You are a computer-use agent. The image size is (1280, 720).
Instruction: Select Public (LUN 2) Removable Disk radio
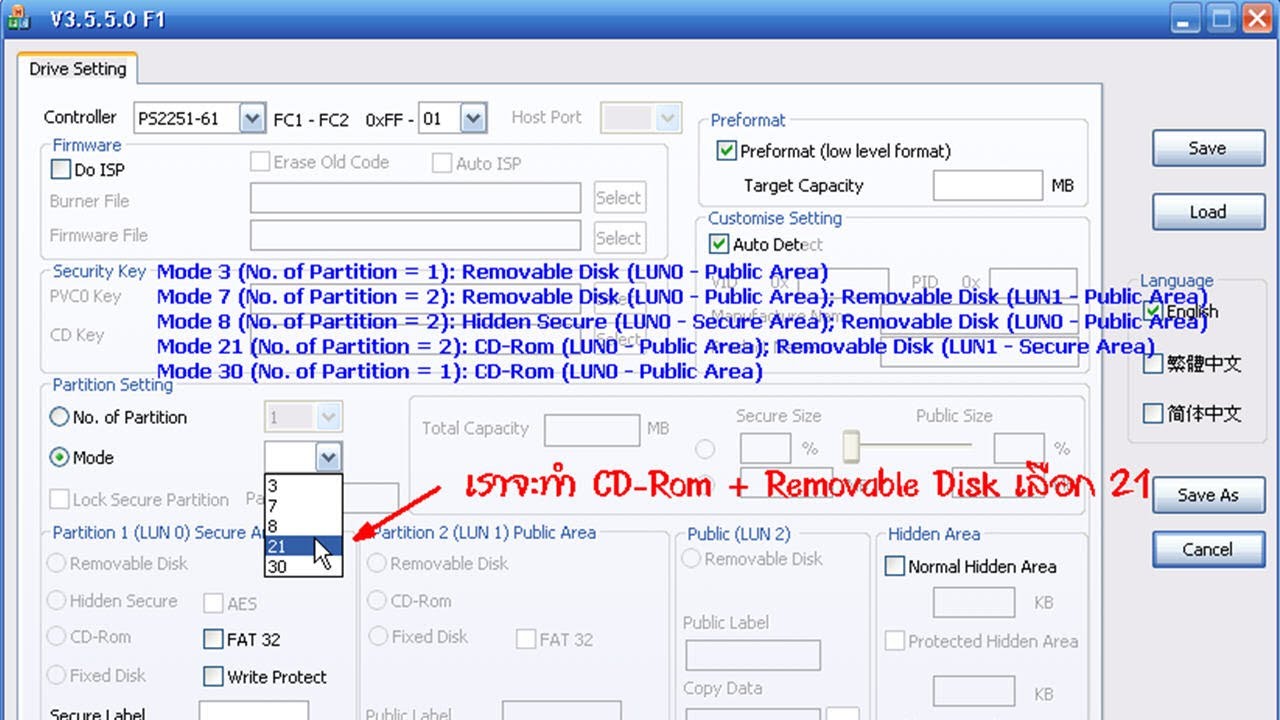click(691, 558)
